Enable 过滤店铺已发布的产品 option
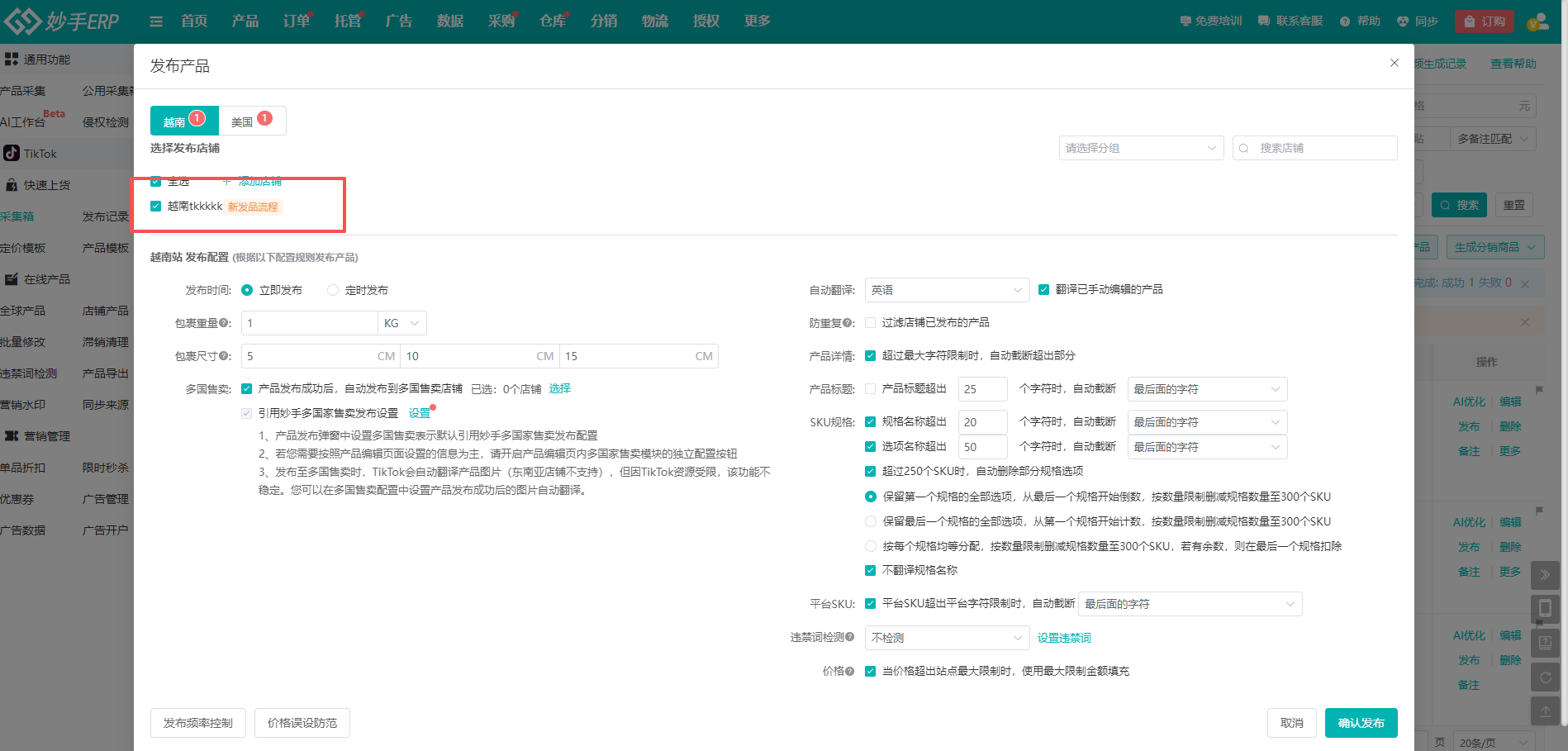Image resolution: width=1568 pixels, height=751 pixels. click(x=870, y=322)
